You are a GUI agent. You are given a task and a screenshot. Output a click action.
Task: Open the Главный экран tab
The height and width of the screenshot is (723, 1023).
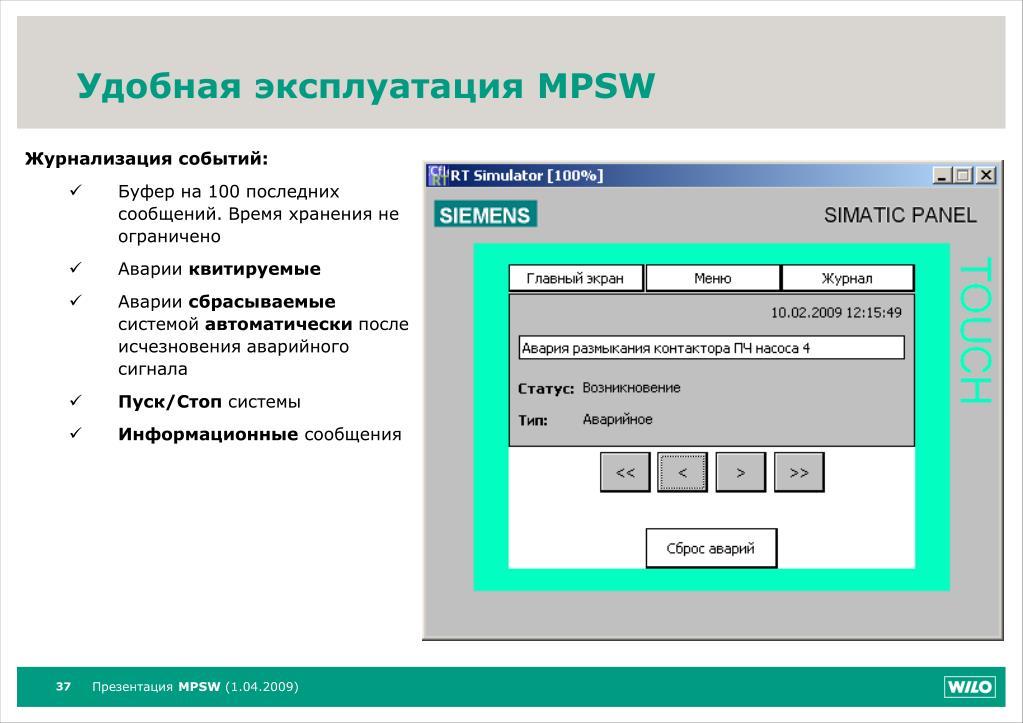point(576,279)
